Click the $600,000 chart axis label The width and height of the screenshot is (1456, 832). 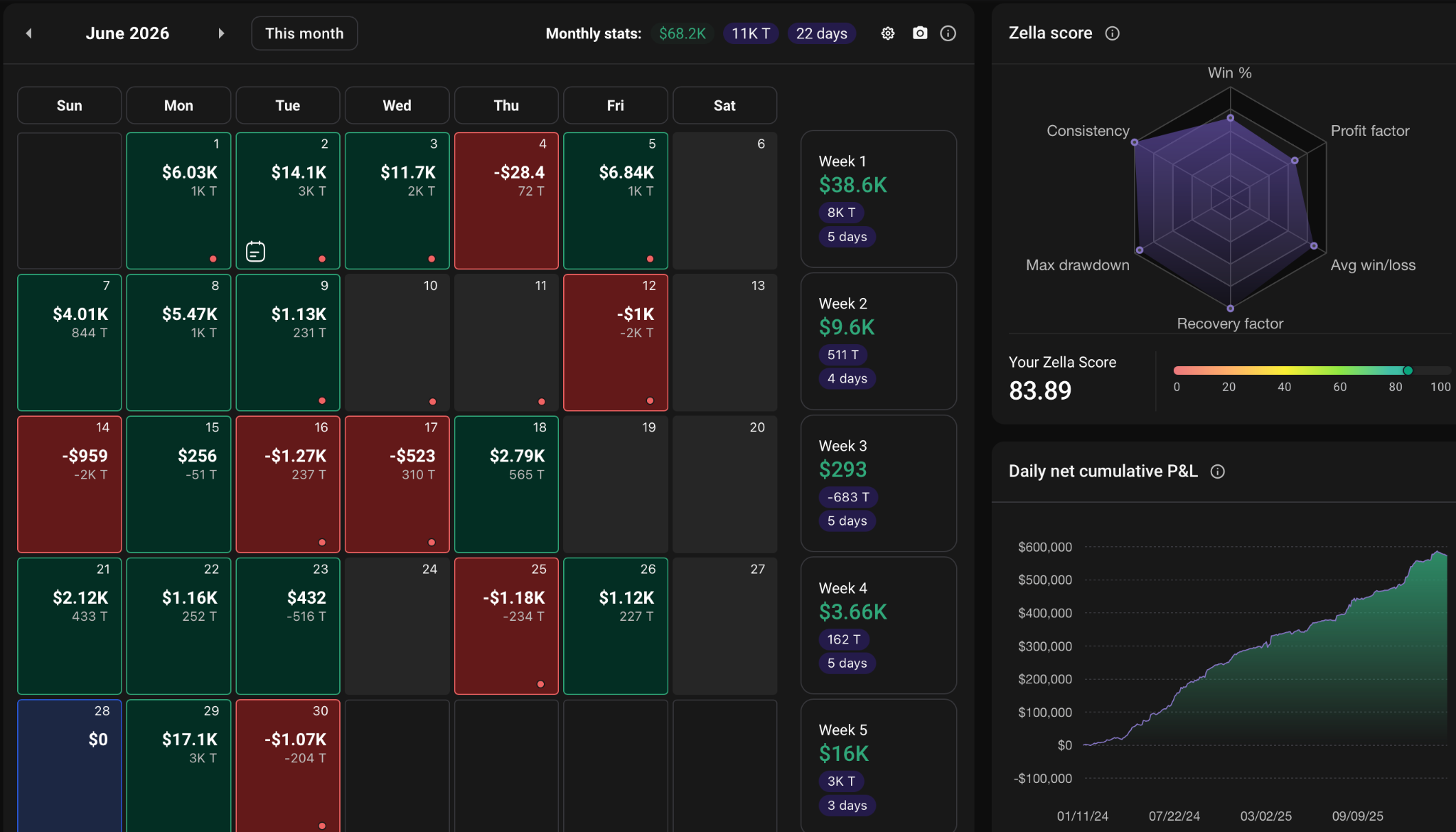coord(1045,547)
